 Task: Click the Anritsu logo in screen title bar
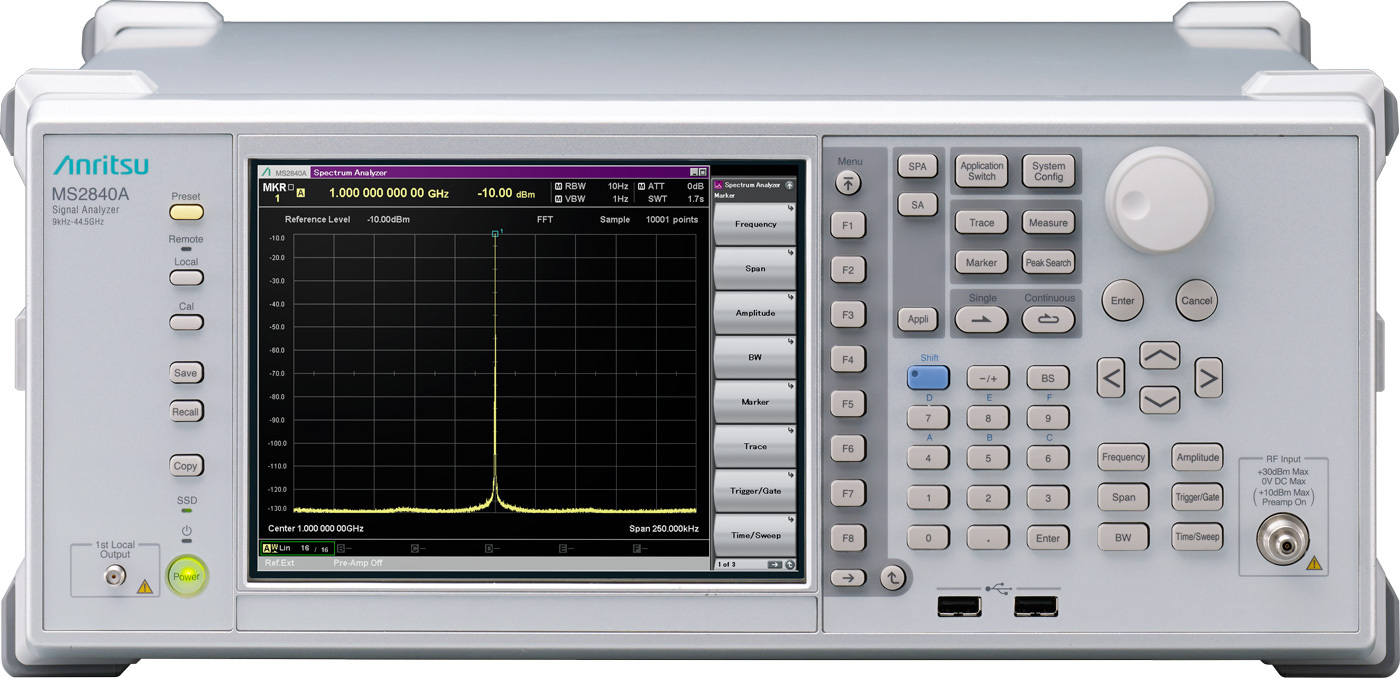(x=267, y=173)
